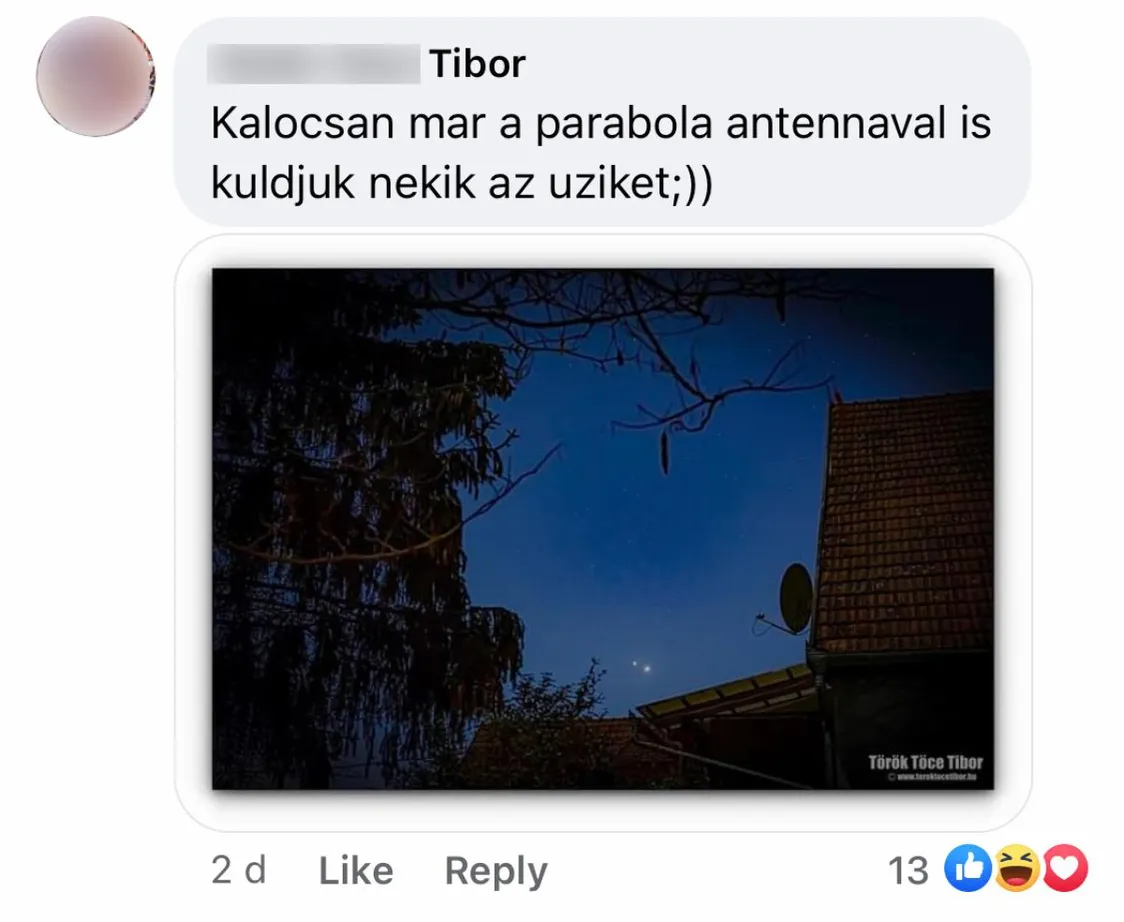Click the Török Töce Tibor watermark

point(925,762)
